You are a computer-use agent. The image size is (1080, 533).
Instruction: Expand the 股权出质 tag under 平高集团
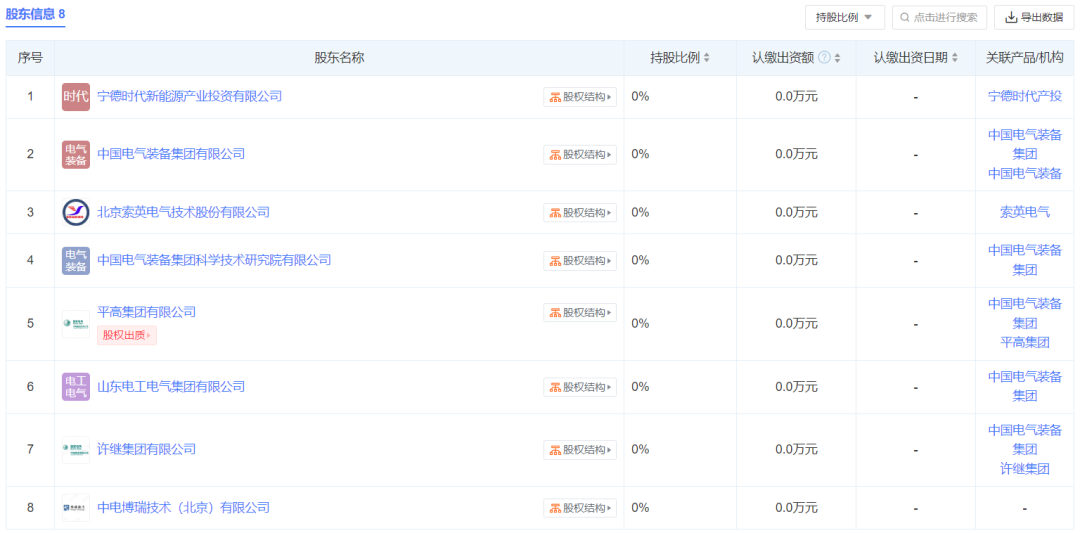(127, 335)
